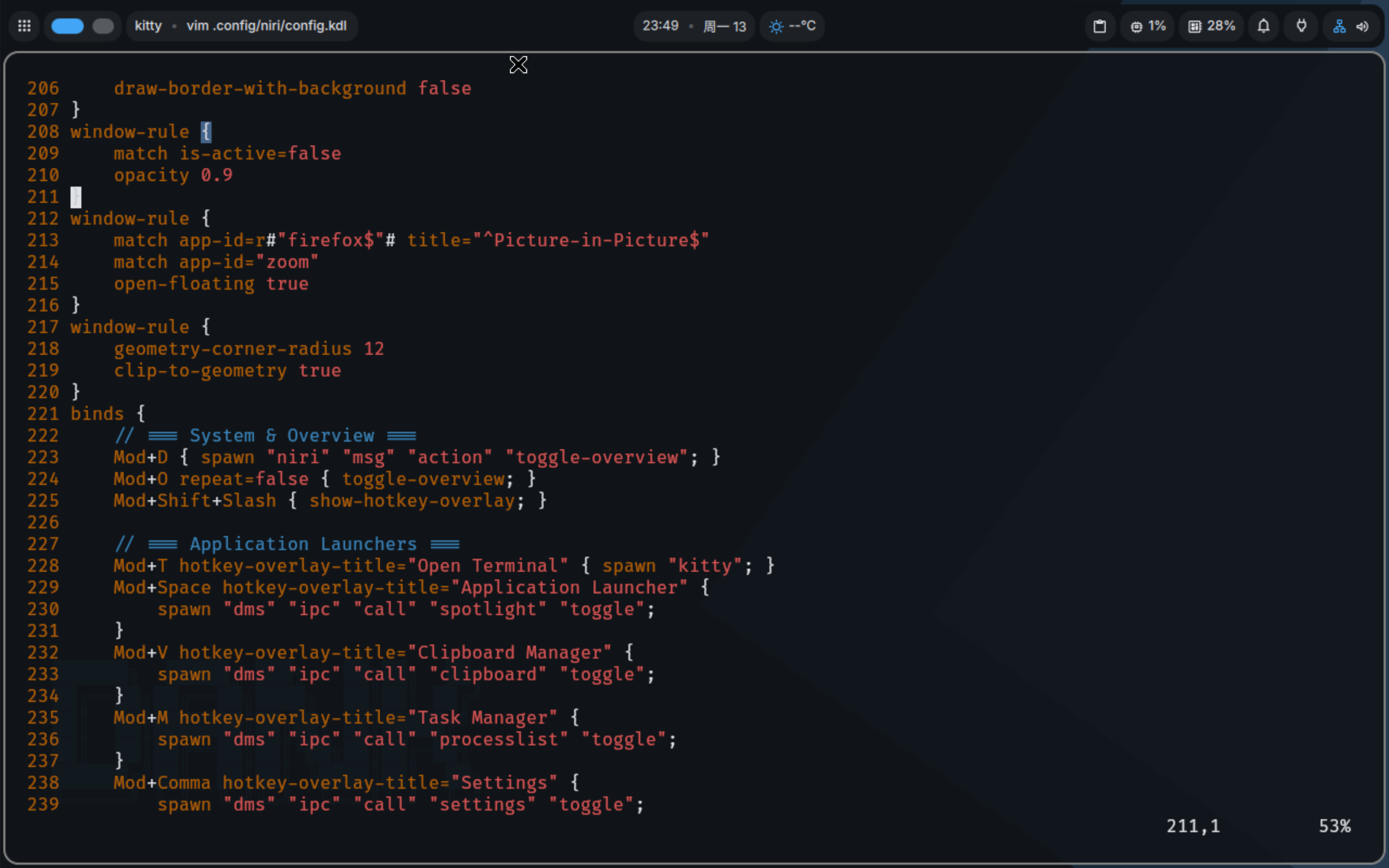Click the "zoom" string on line 214
Image resolution: width=1389 pixels, height=868 pixels.
(287, 262)
